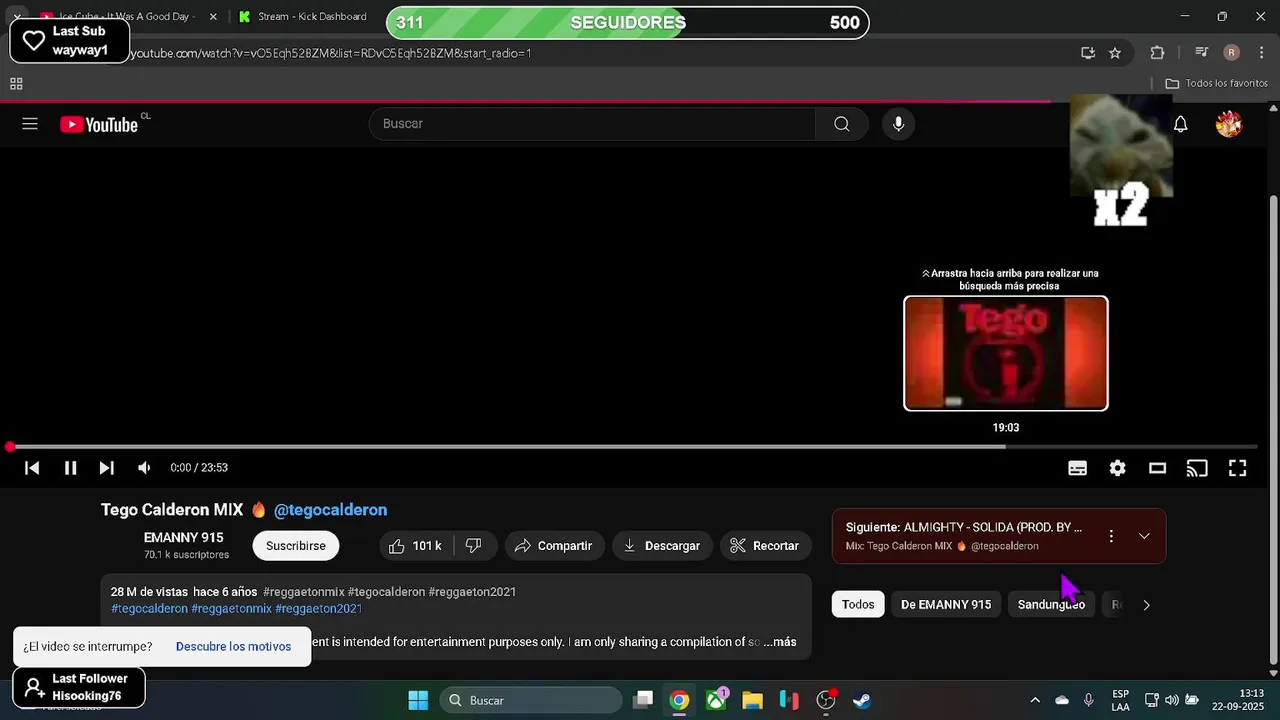Click the Tego preview thumbnail
1280x720 pixels.
point(1006,353)
